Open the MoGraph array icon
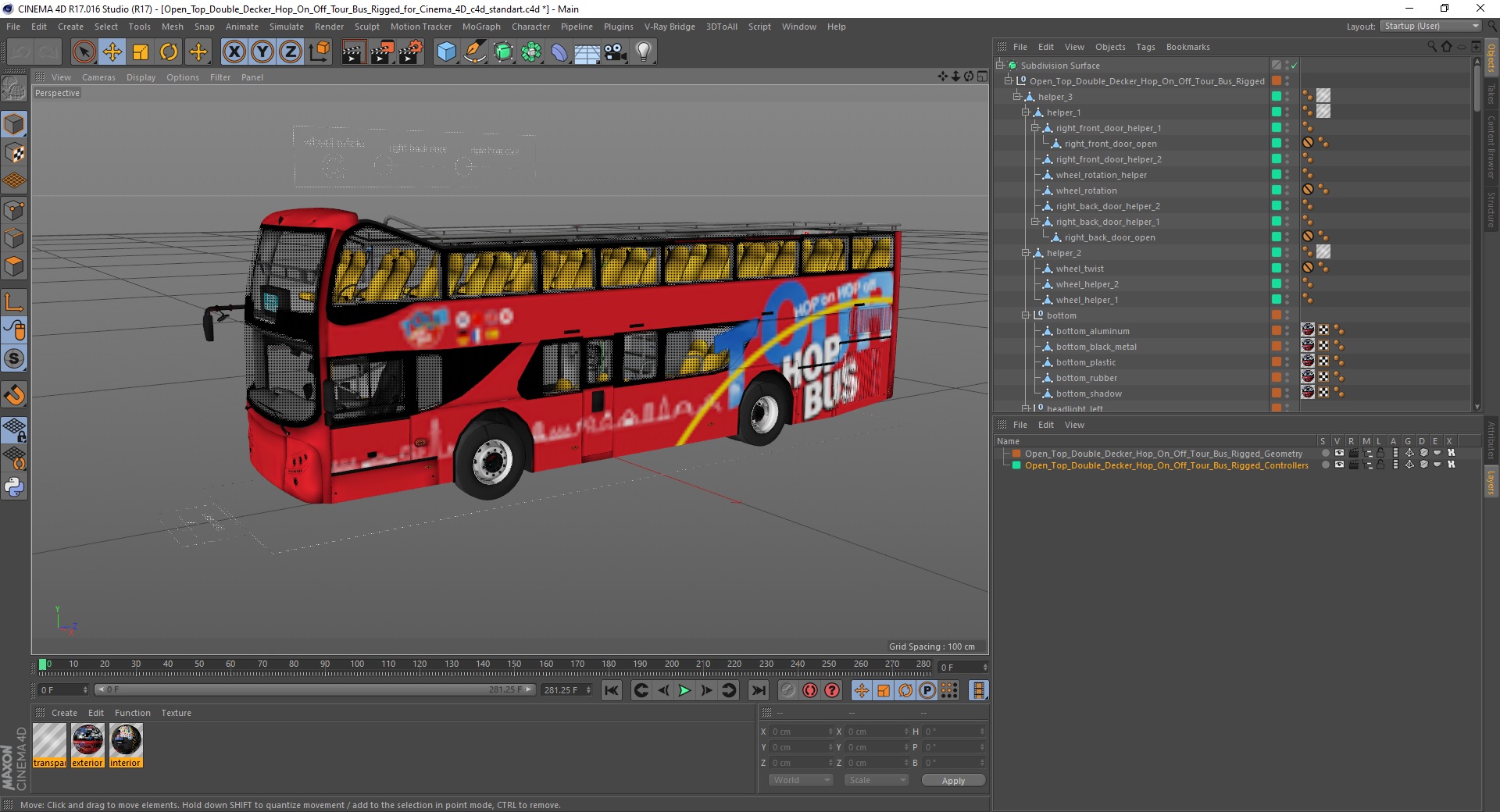This screenshot has width=1500, height=812. click(x=532, y=52)
